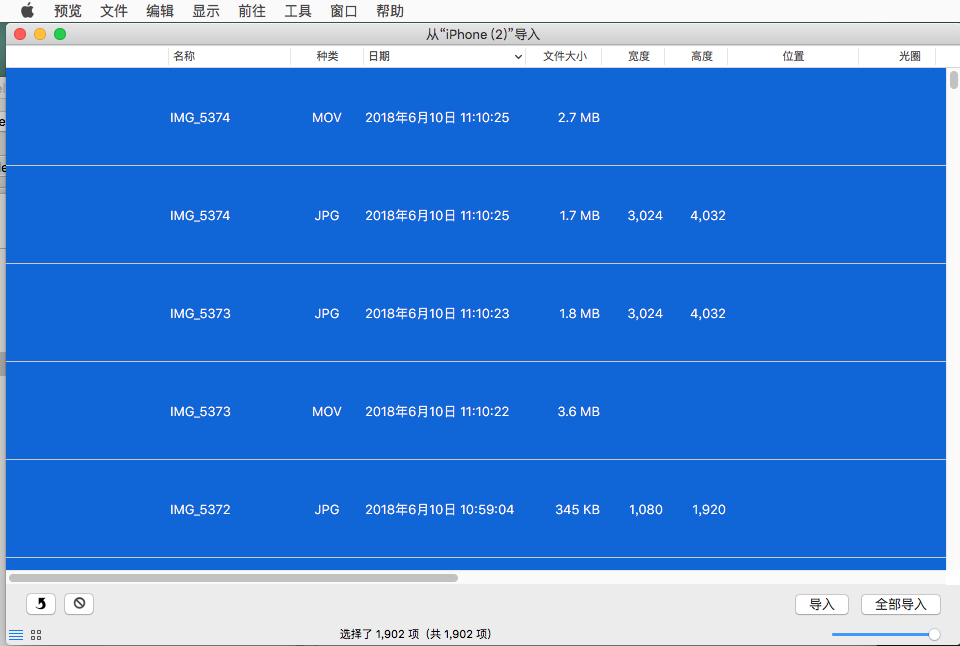Sort by 日期 column header label
The height and width of the screenshot is (646, 960).
click(x=379, y=56)
